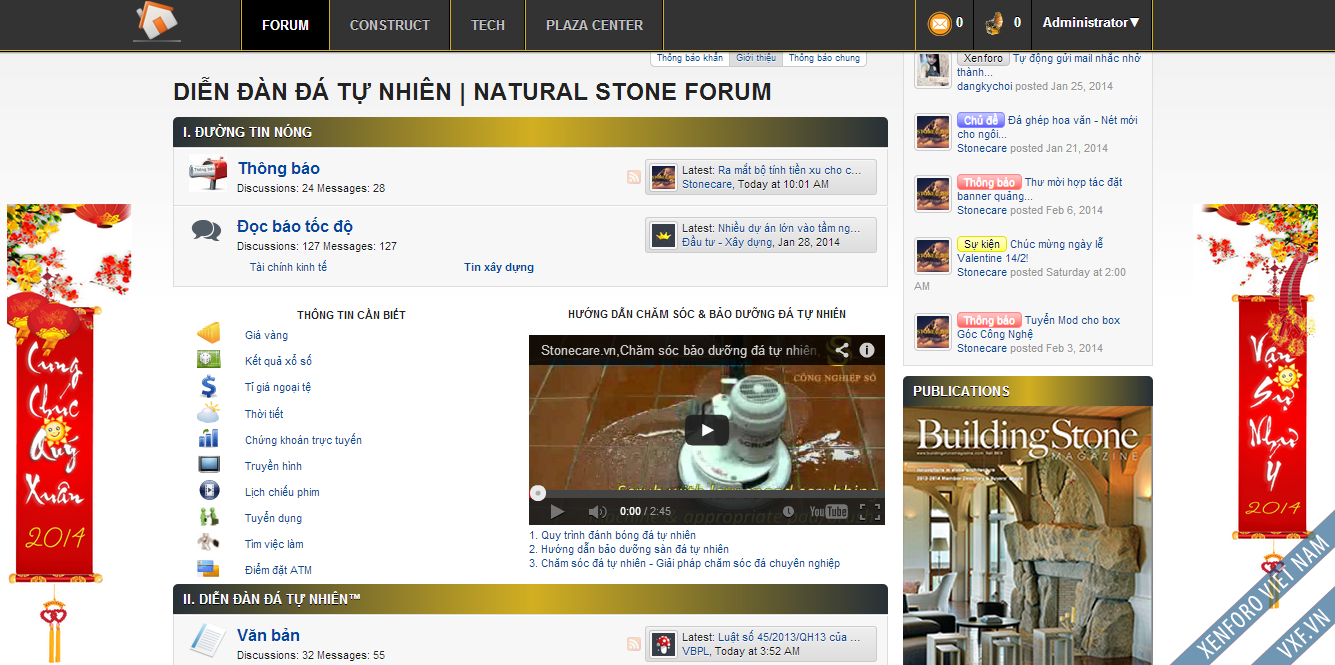Screen dimensions: 1335x665
Task: Click the Lịch chiếu phim film icon
Action: coord(208,490)
